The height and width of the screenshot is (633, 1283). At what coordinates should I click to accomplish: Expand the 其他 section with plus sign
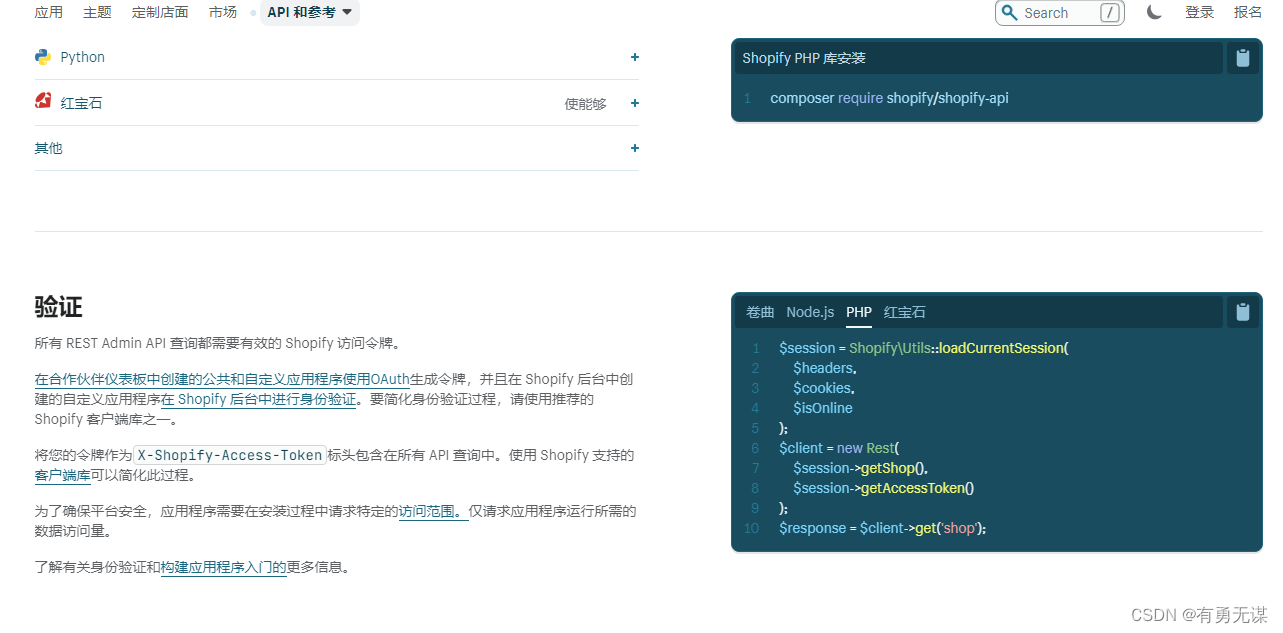point(635,148)
